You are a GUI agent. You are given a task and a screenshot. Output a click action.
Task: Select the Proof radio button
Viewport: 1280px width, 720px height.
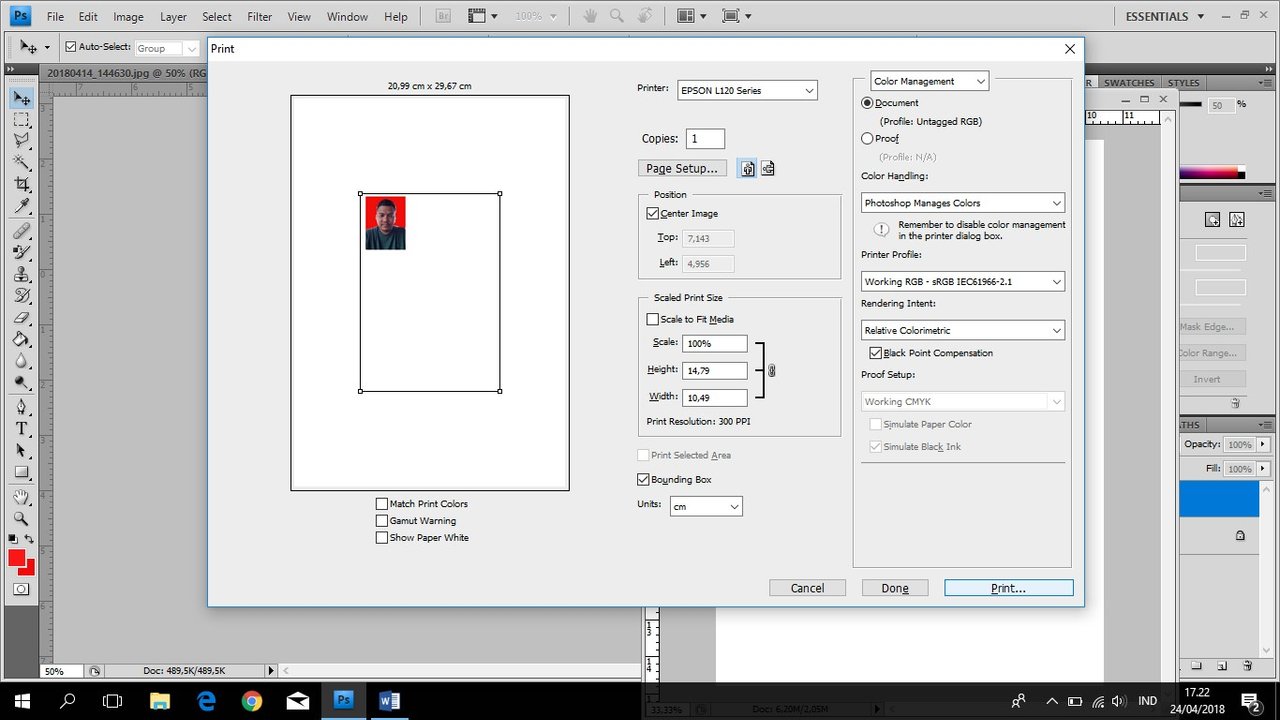point(867,139)
